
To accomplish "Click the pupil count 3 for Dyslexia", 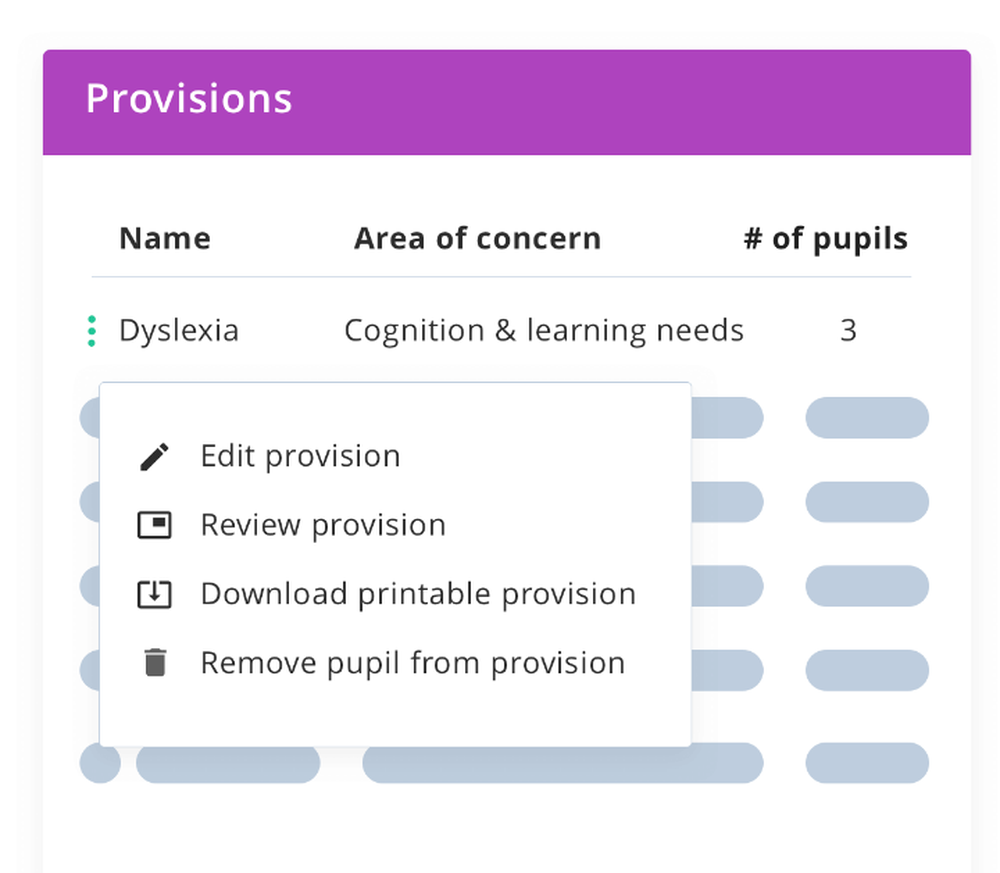I will pos(848,331).
